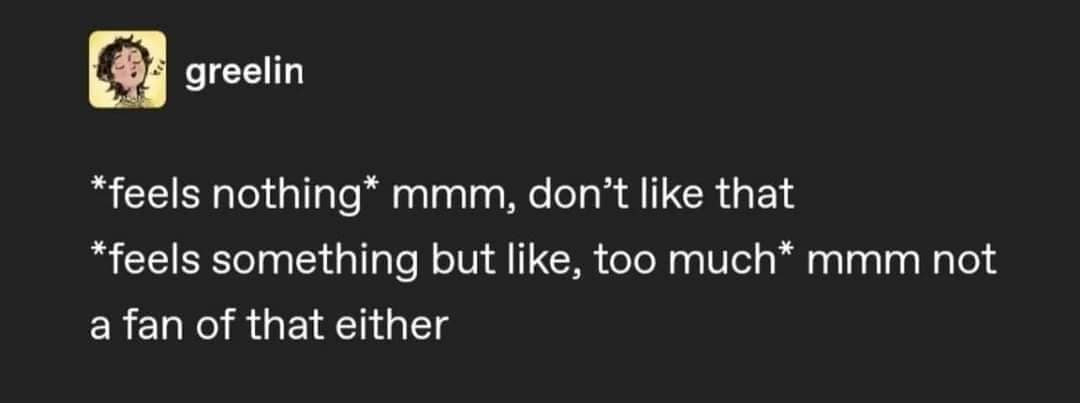Click "don't like that" text

tap(657, 195)
